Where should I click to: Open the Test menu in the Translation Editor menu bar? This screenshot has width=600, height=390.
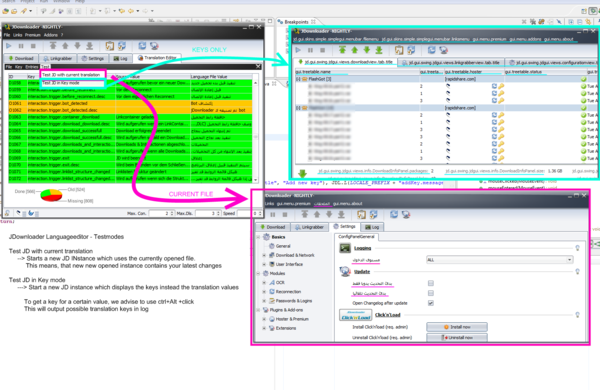pos(45,67)
